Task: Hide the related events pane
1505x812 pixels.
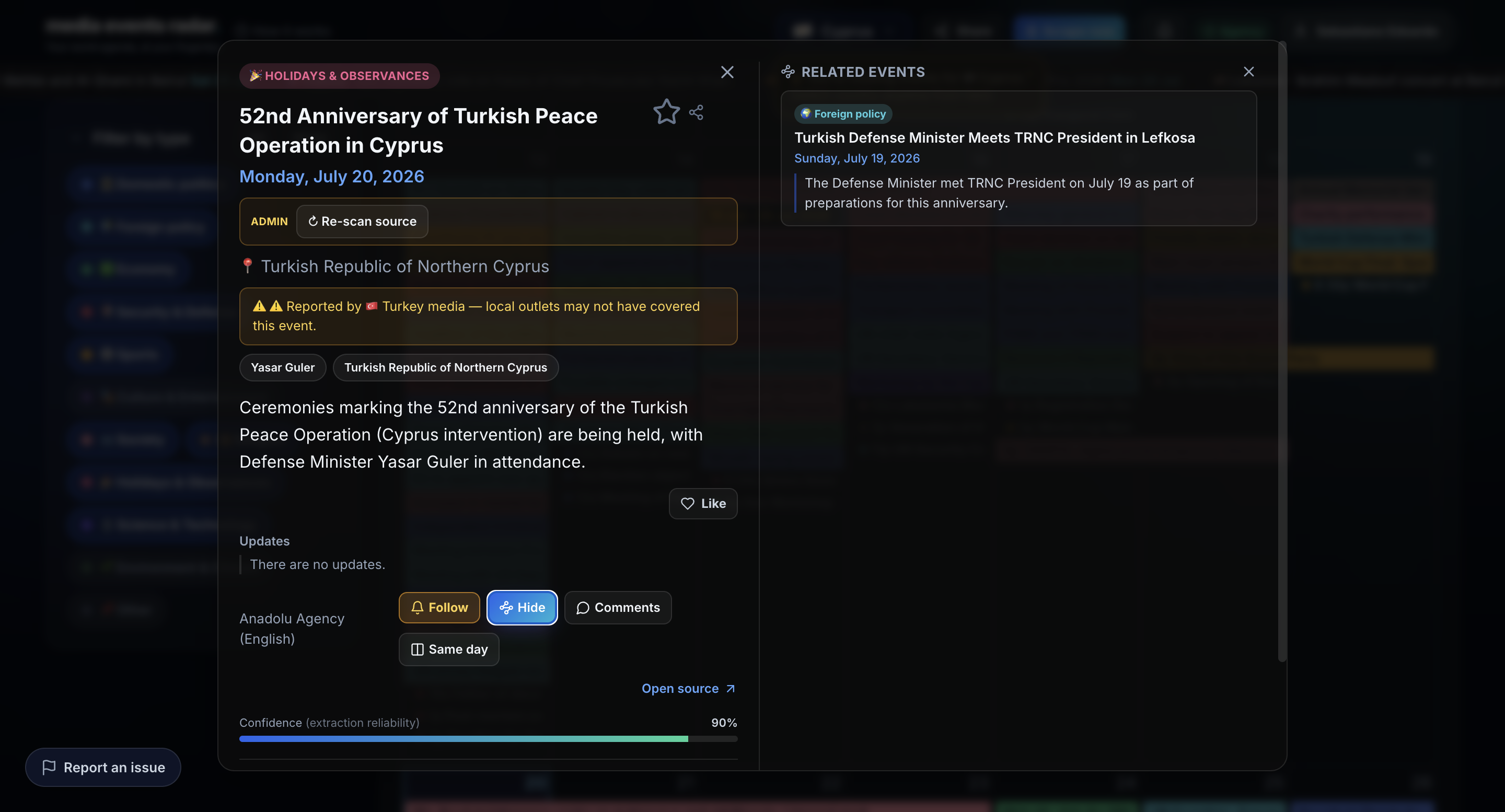Action: [x=522, y=608]
